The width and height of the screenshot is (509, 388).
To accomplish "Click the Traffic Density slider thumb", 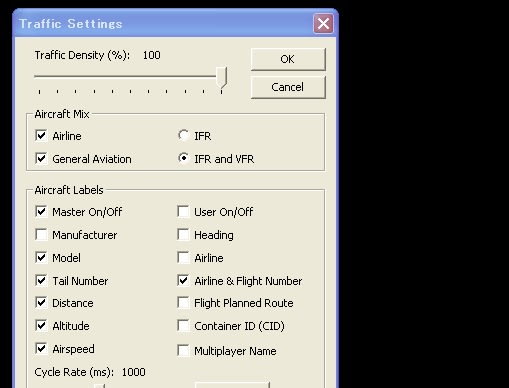I will (221, 77).
